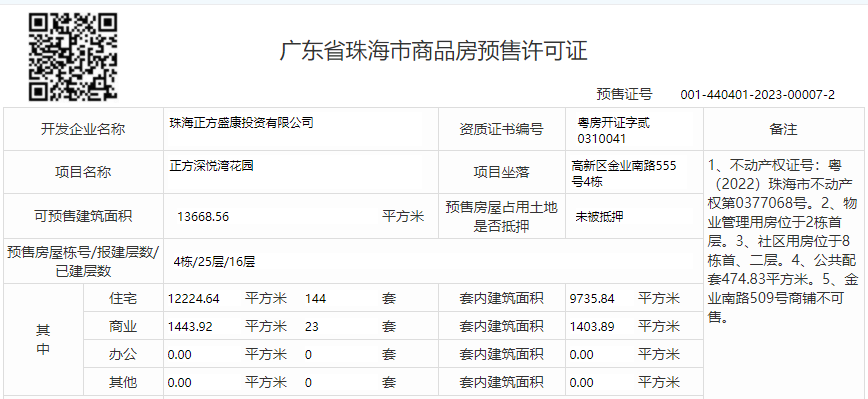This screenshot has height=399, width=868.
Task: Click certificate number 粤房开证字贰0310041
Action: tap(613, 130)
